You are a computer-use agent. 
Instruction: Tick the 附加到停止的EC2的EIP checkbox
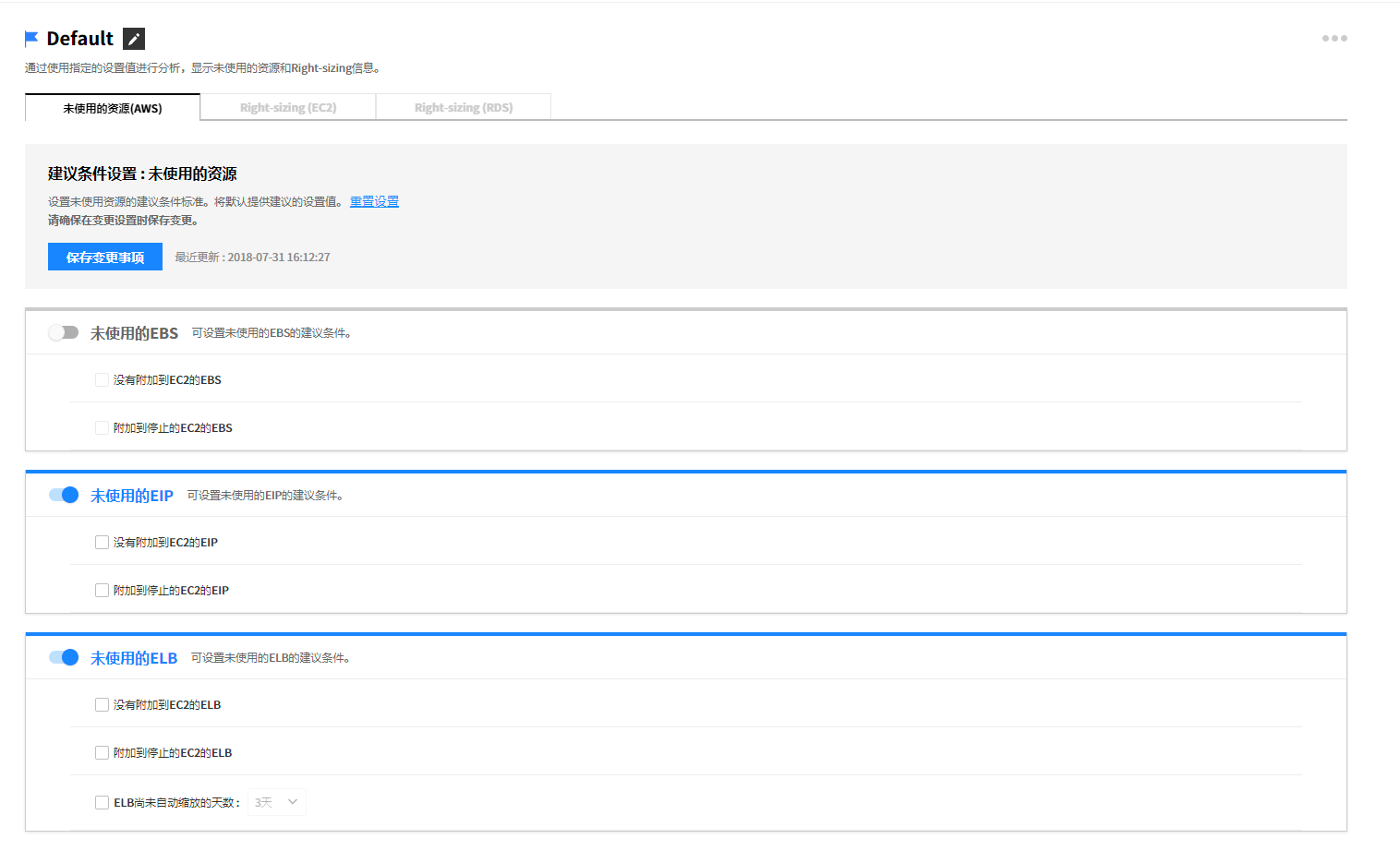(102, 591)
